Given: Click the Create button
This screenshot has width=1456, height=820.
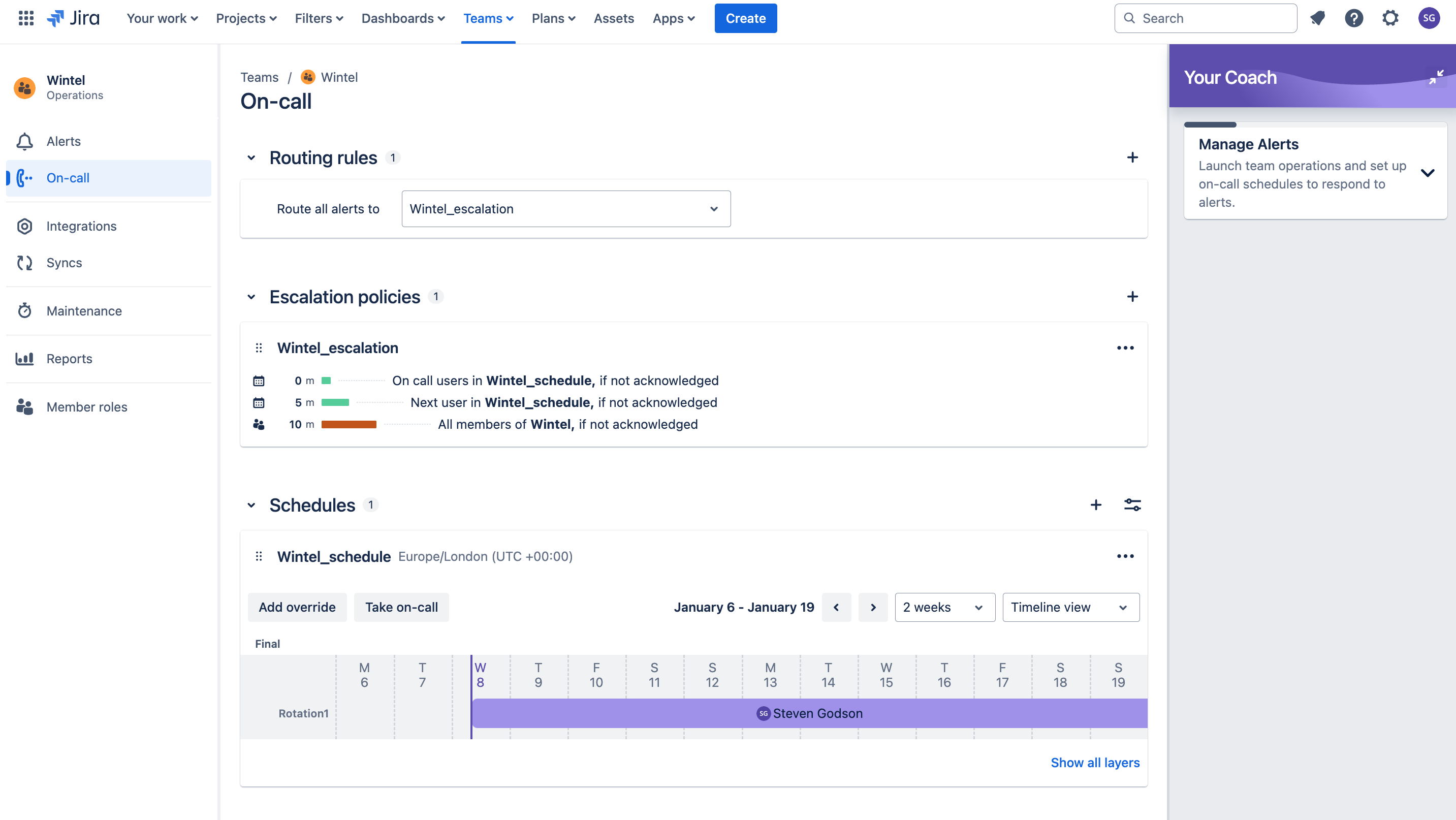Looking at the screenshot, I should point(745,18).
